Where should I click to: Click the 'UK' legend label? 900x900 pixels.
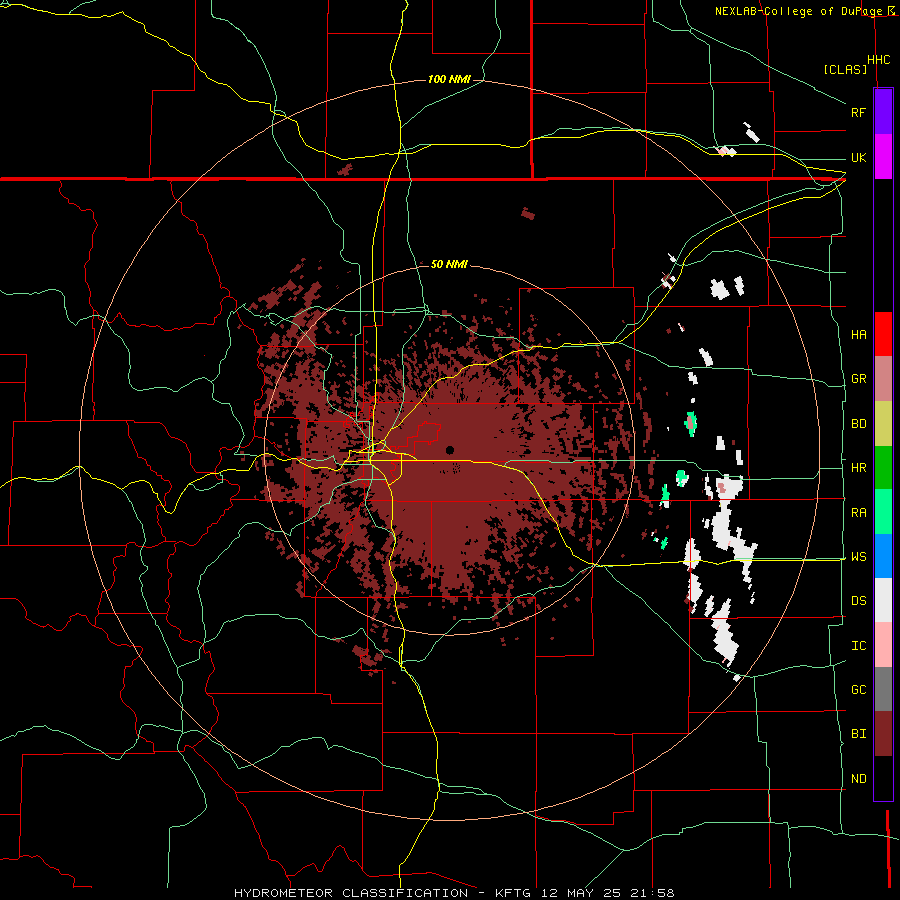858,157
